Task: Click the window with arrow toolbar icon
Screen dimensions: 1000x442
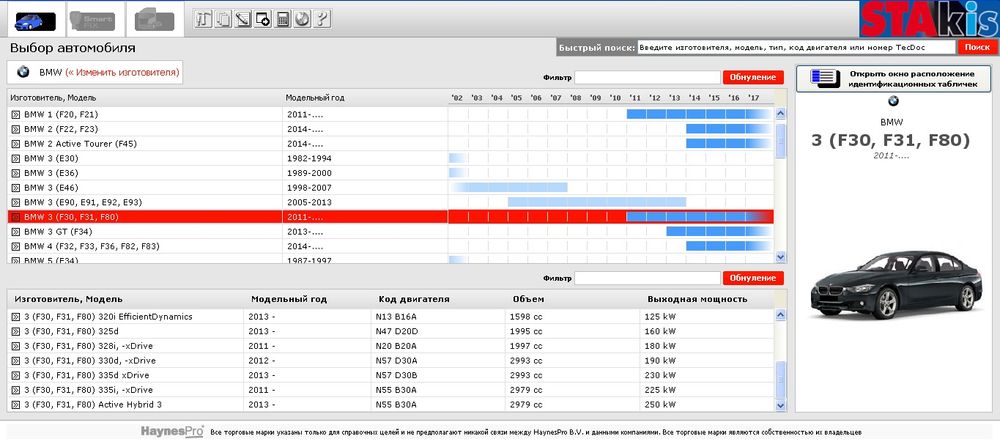Action: point(262,19)
